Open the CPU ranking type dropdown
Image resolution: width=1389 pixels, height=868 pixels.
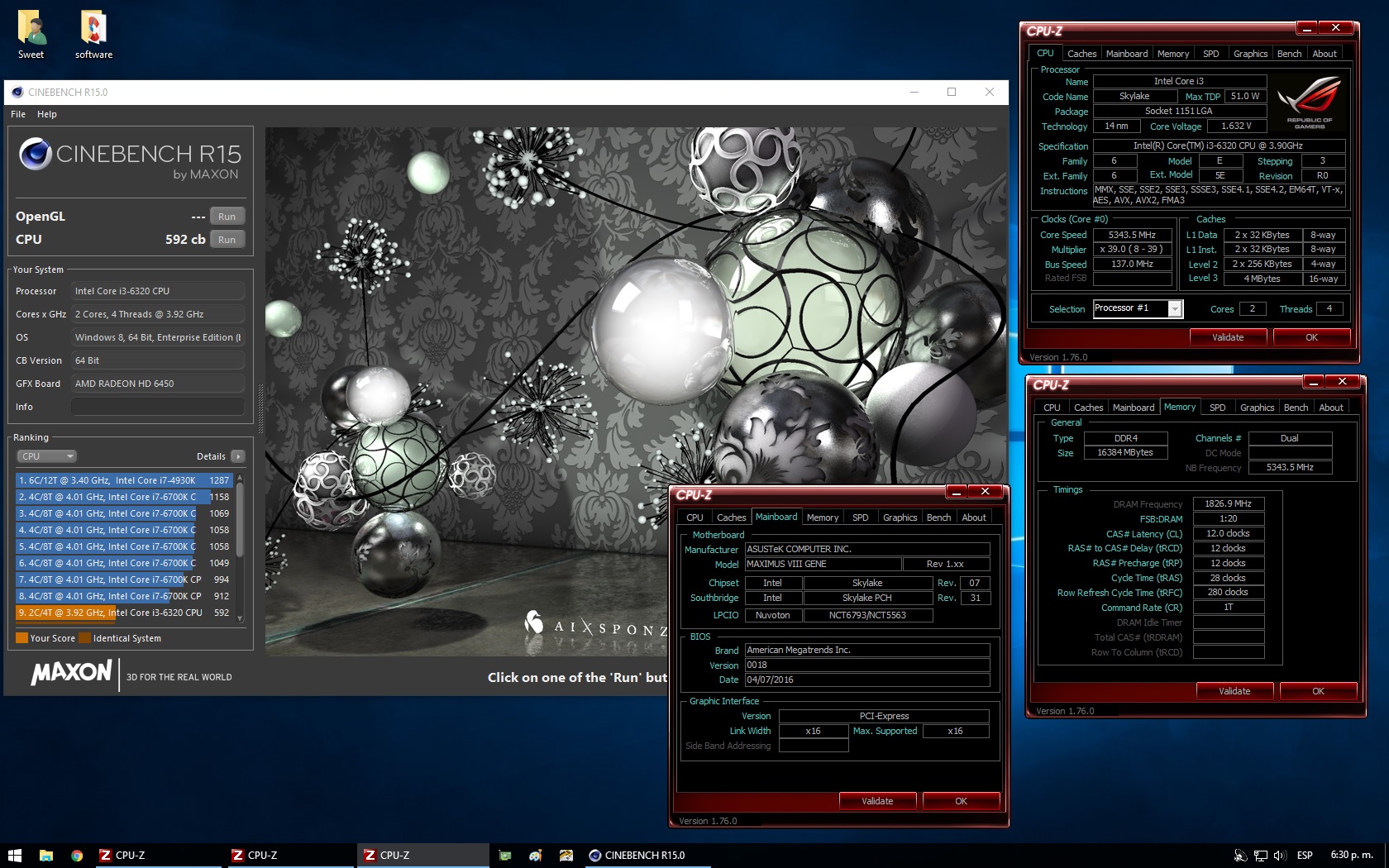(x=46, y=456)
